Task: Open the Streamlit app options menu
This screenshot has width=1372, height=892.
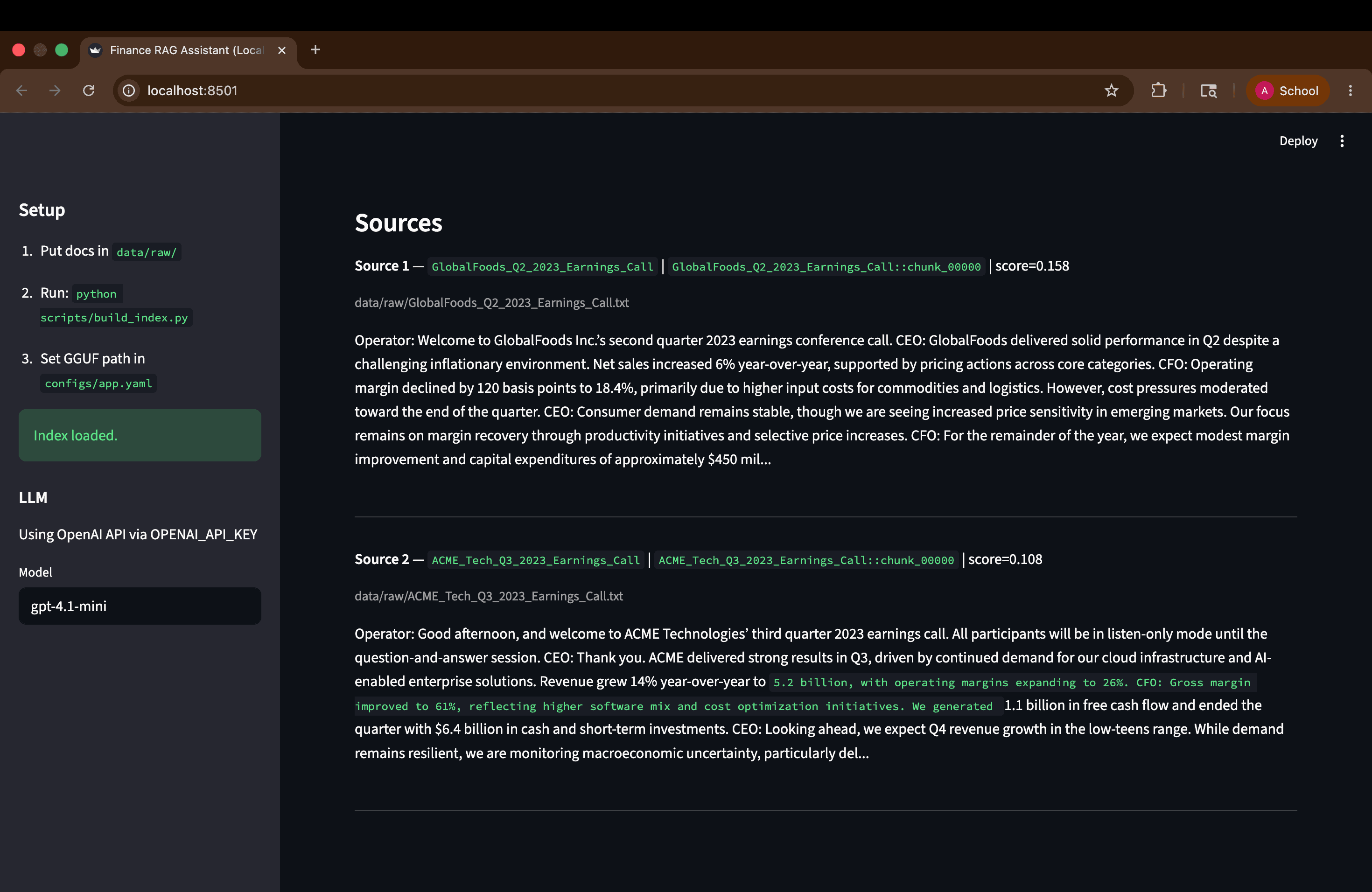Action: pyautogui.click(x=1342, y=141)
